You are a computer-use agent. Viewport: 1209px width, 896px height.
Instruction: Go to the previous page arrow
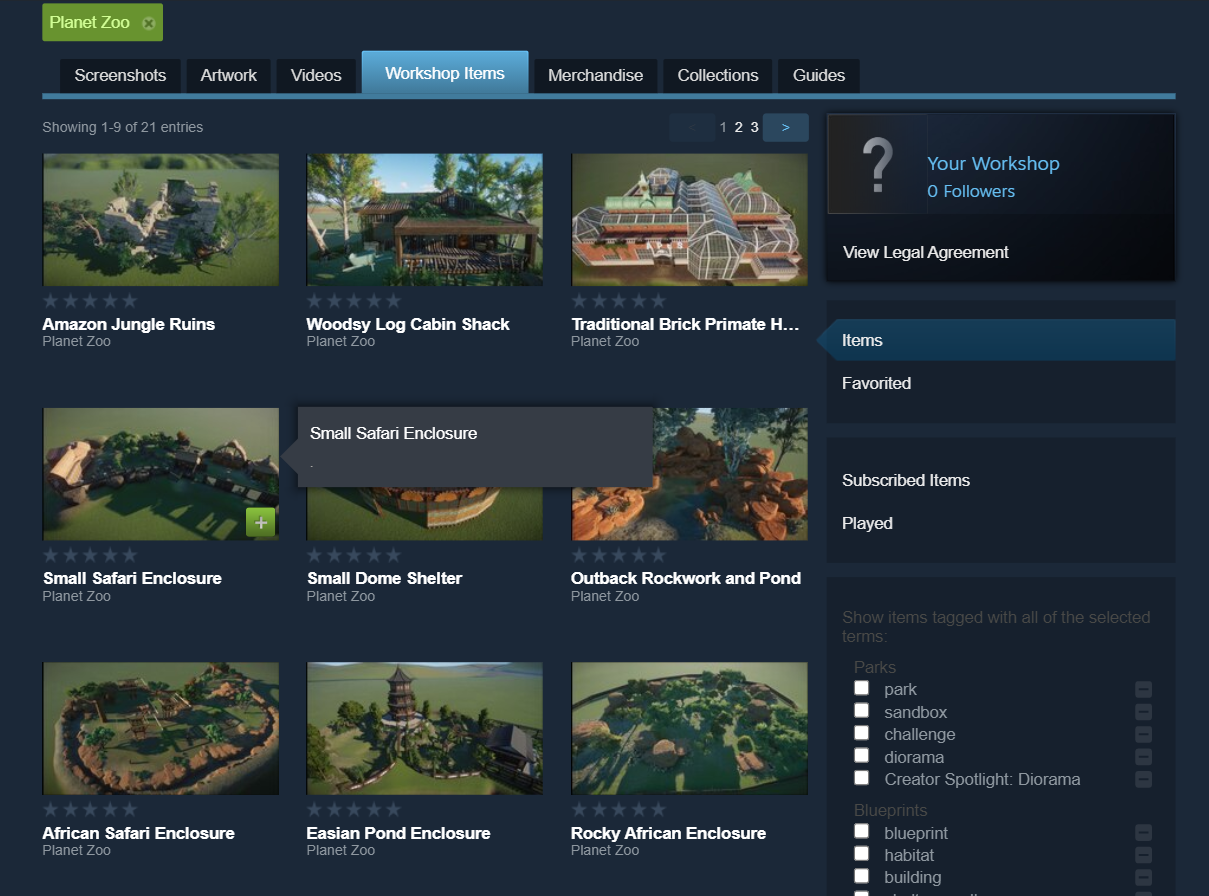(692, 127)
